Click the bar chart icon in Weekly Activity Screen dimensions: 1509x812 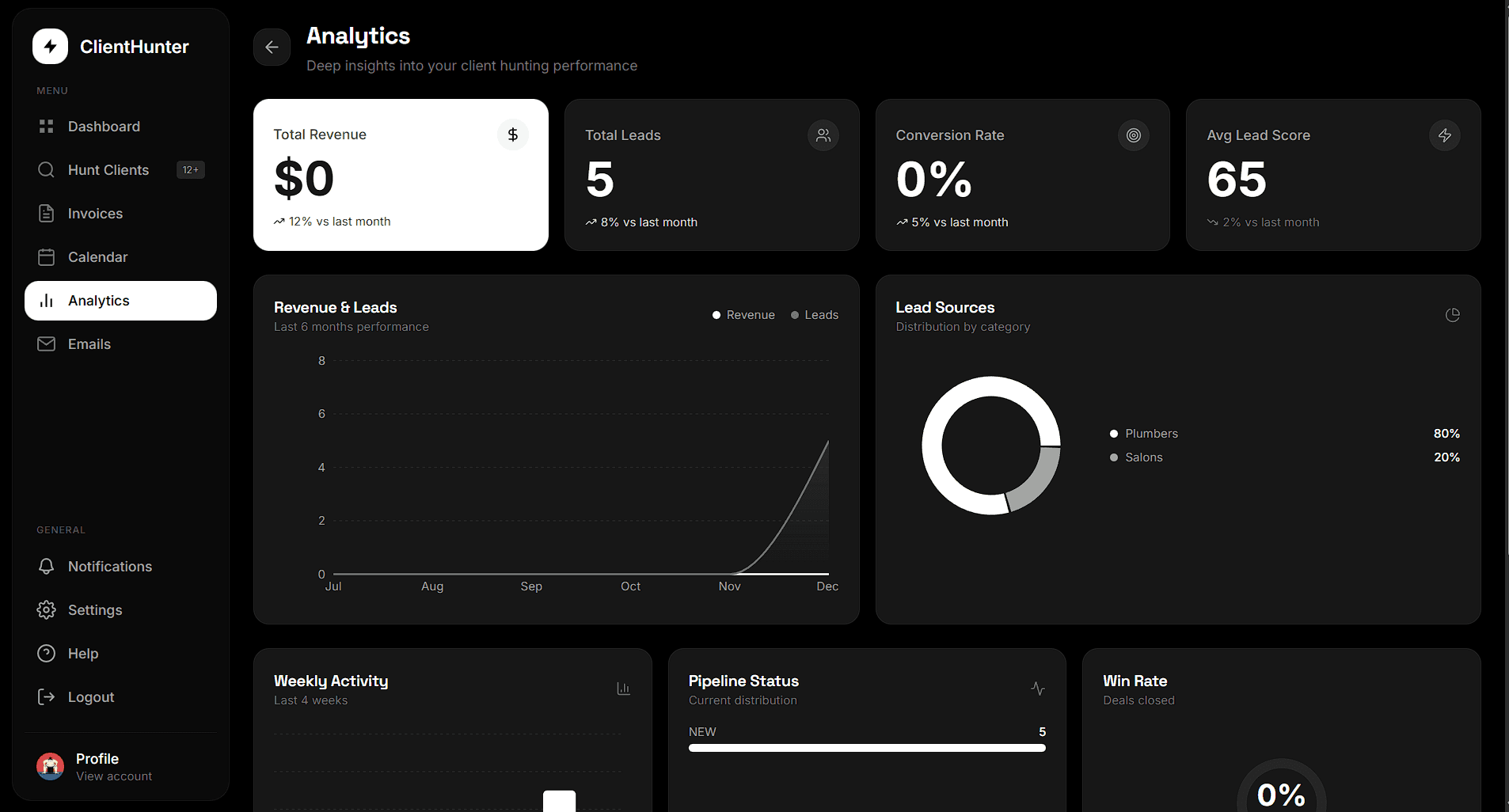coord(623,689)
